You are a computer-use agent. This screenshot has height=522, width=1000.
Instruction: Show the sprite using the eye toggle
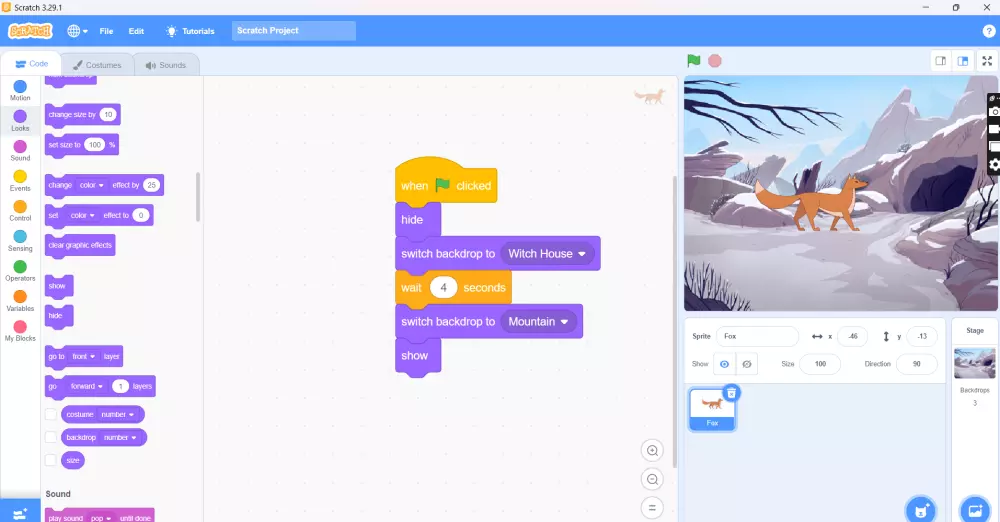click(x=724, y=364)
